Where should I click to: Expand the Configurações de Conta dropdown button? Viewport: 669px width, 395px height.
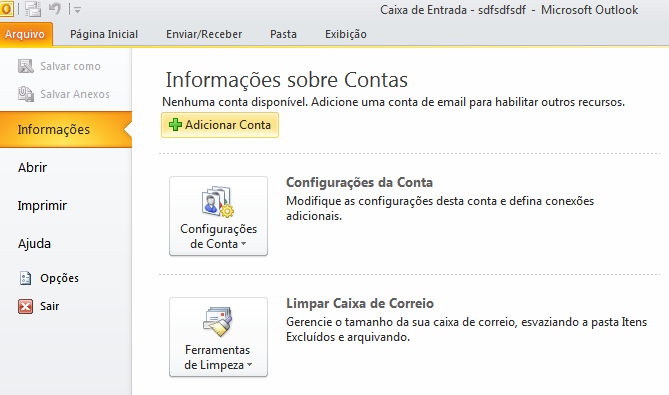(x=218, y=216)
